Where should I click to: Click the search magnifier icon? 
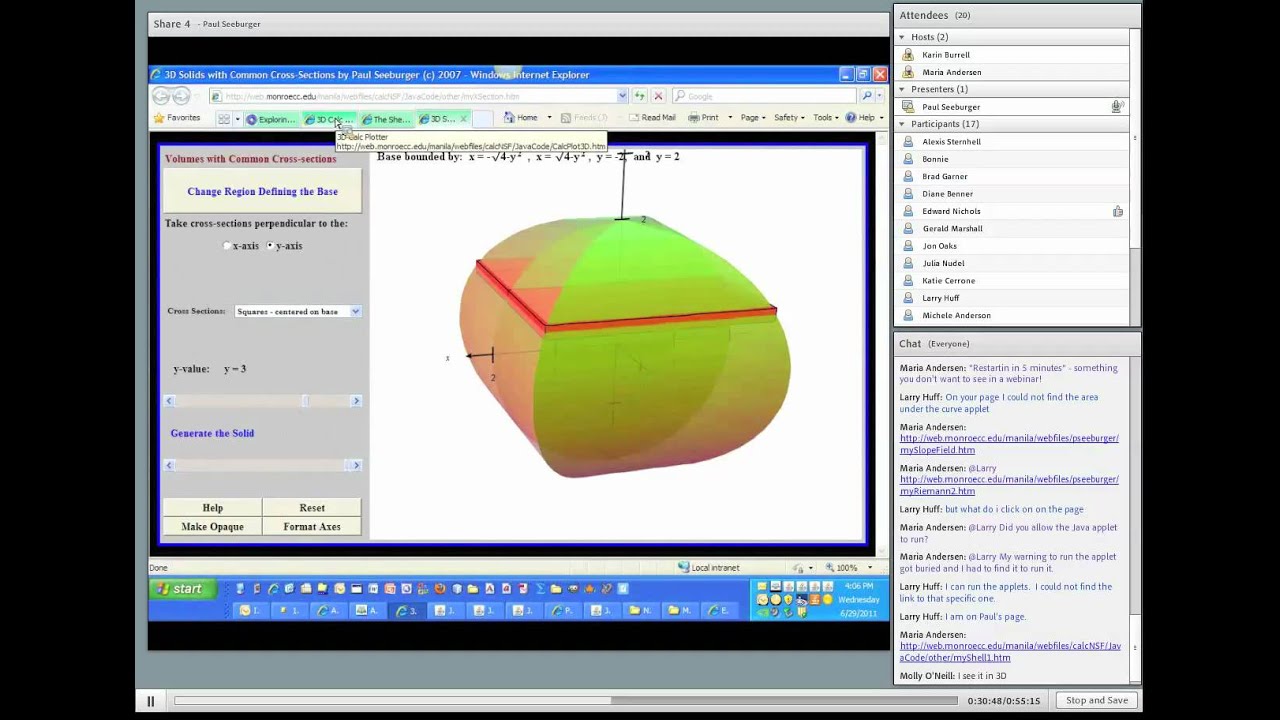[867, 96]
